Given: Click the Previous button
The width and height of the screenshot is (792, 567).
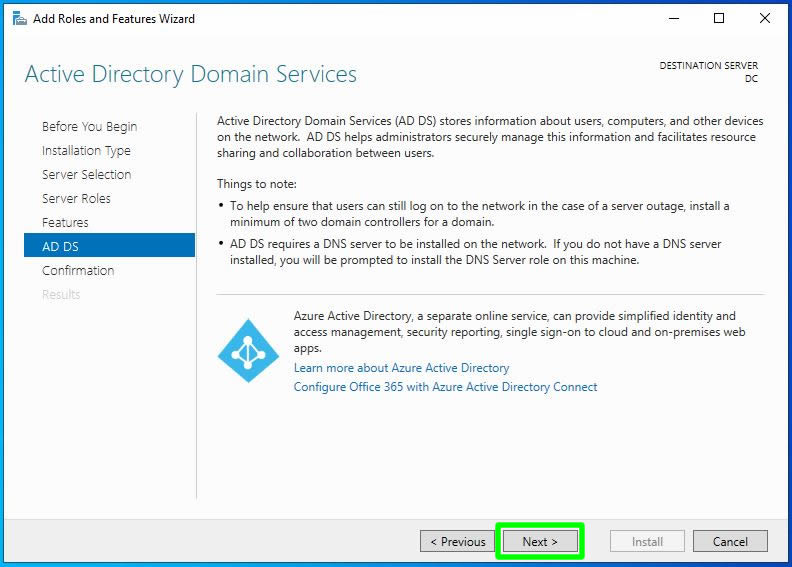Looking at the screenshot, I should [x=457, y=541].
